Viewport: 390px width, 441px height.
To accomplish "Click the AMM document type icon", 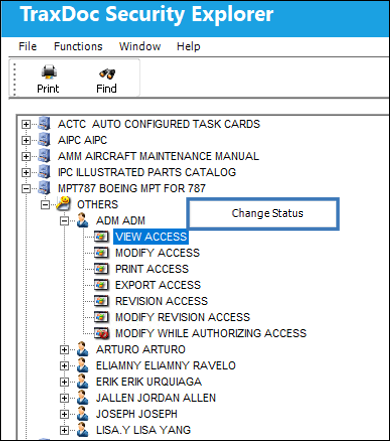I will point(44,155).
